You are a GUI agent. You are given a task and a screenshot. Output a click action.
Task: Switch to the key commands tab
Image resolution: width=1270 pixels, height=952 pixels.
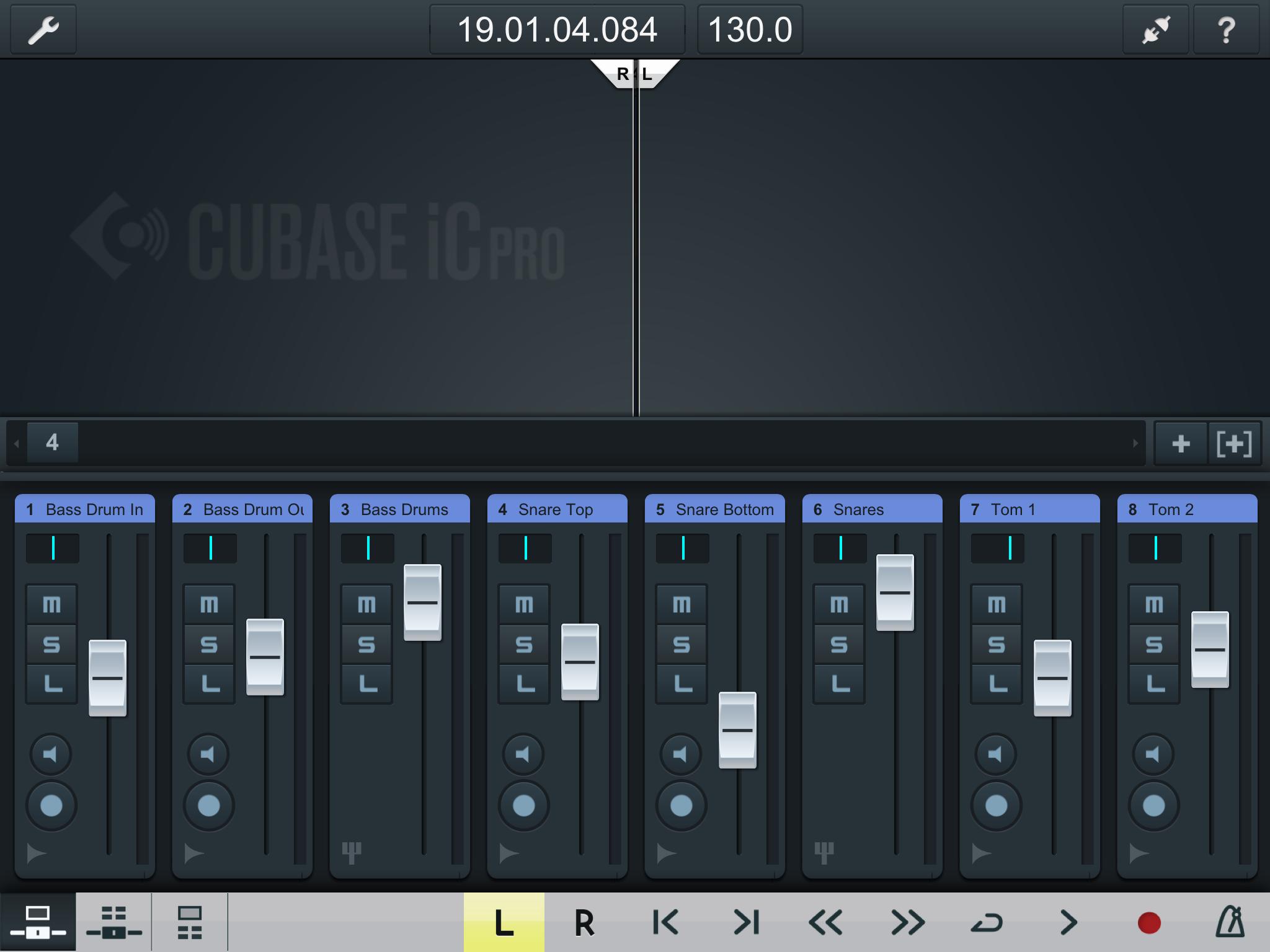click(190, 922)
